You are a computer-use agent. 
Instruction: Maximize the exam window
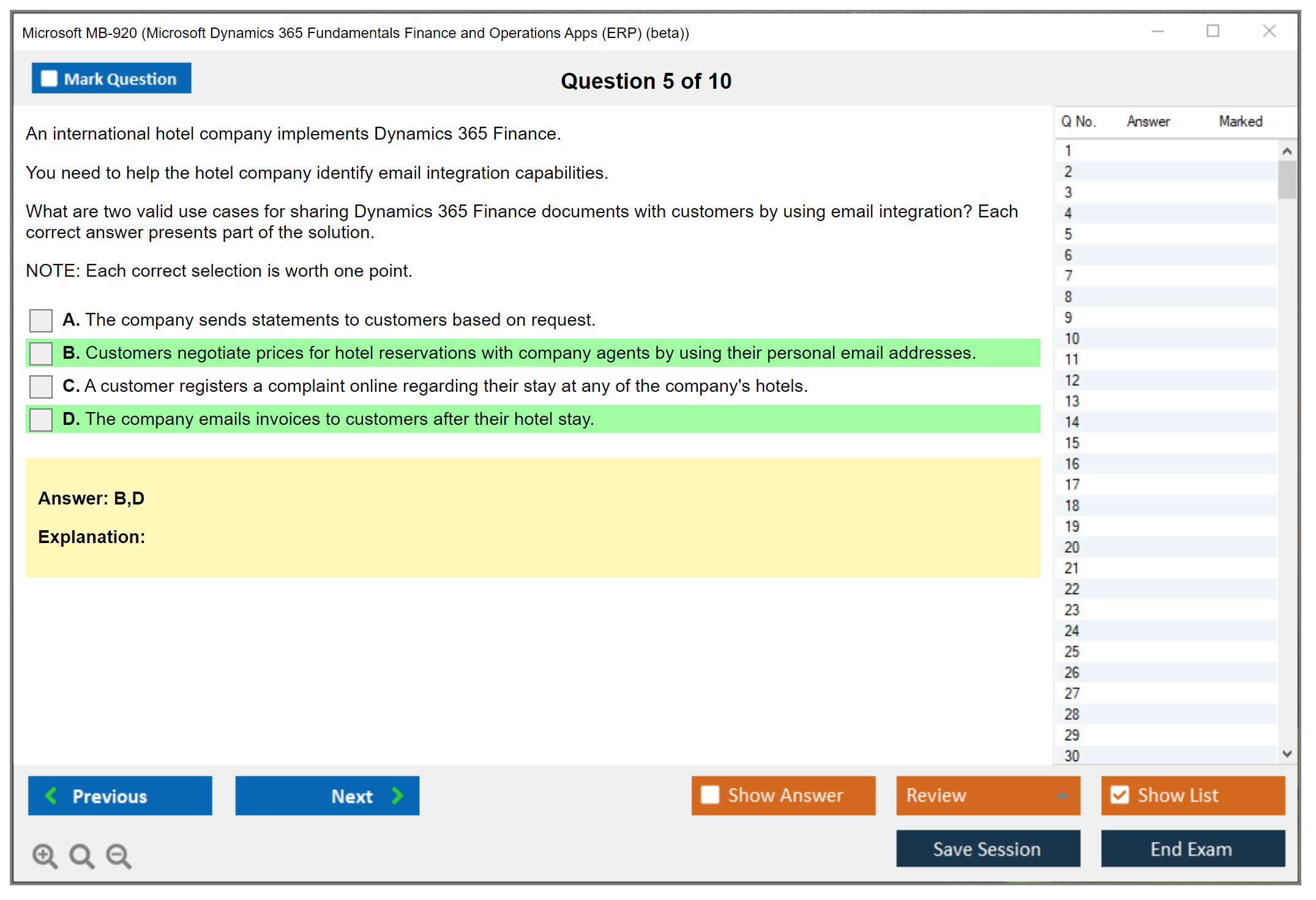(x=1213, y=31)
